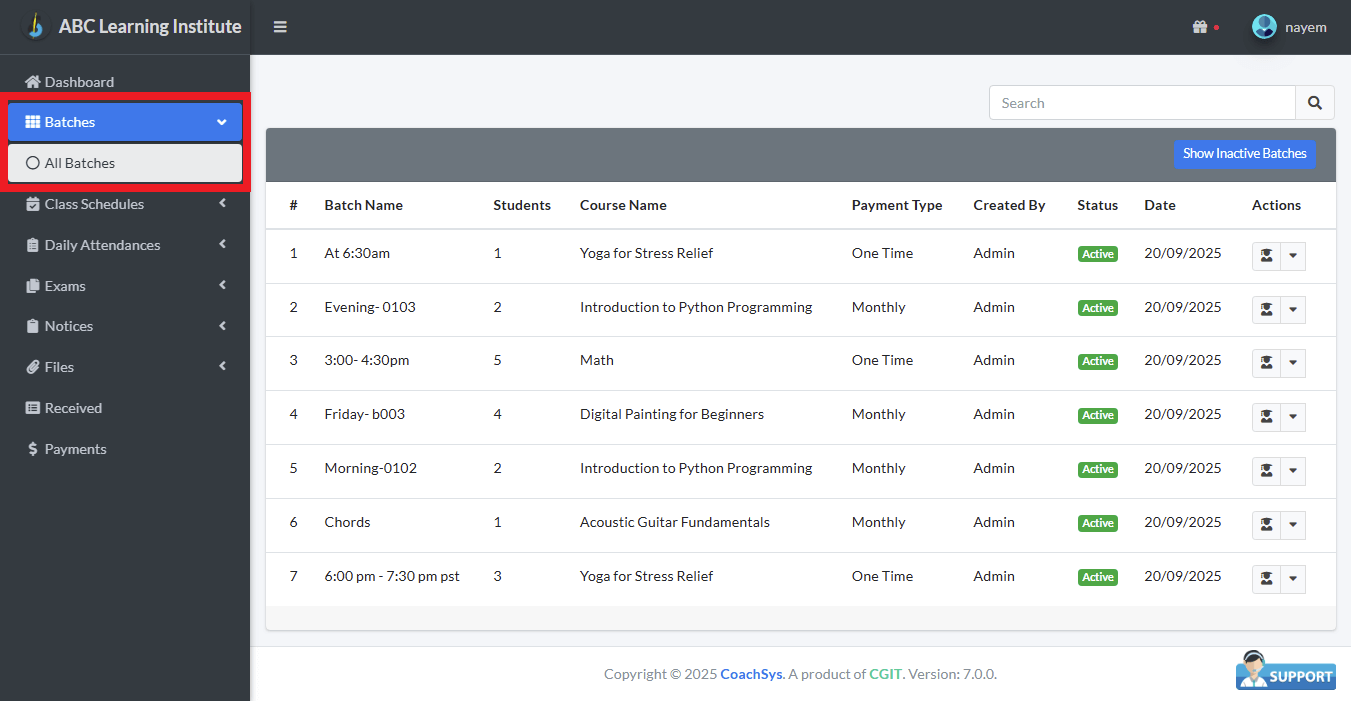Expand the Class Schedules sidebar menu
1351x701 pixels.
pyautogui.click(x=125, y=204)
